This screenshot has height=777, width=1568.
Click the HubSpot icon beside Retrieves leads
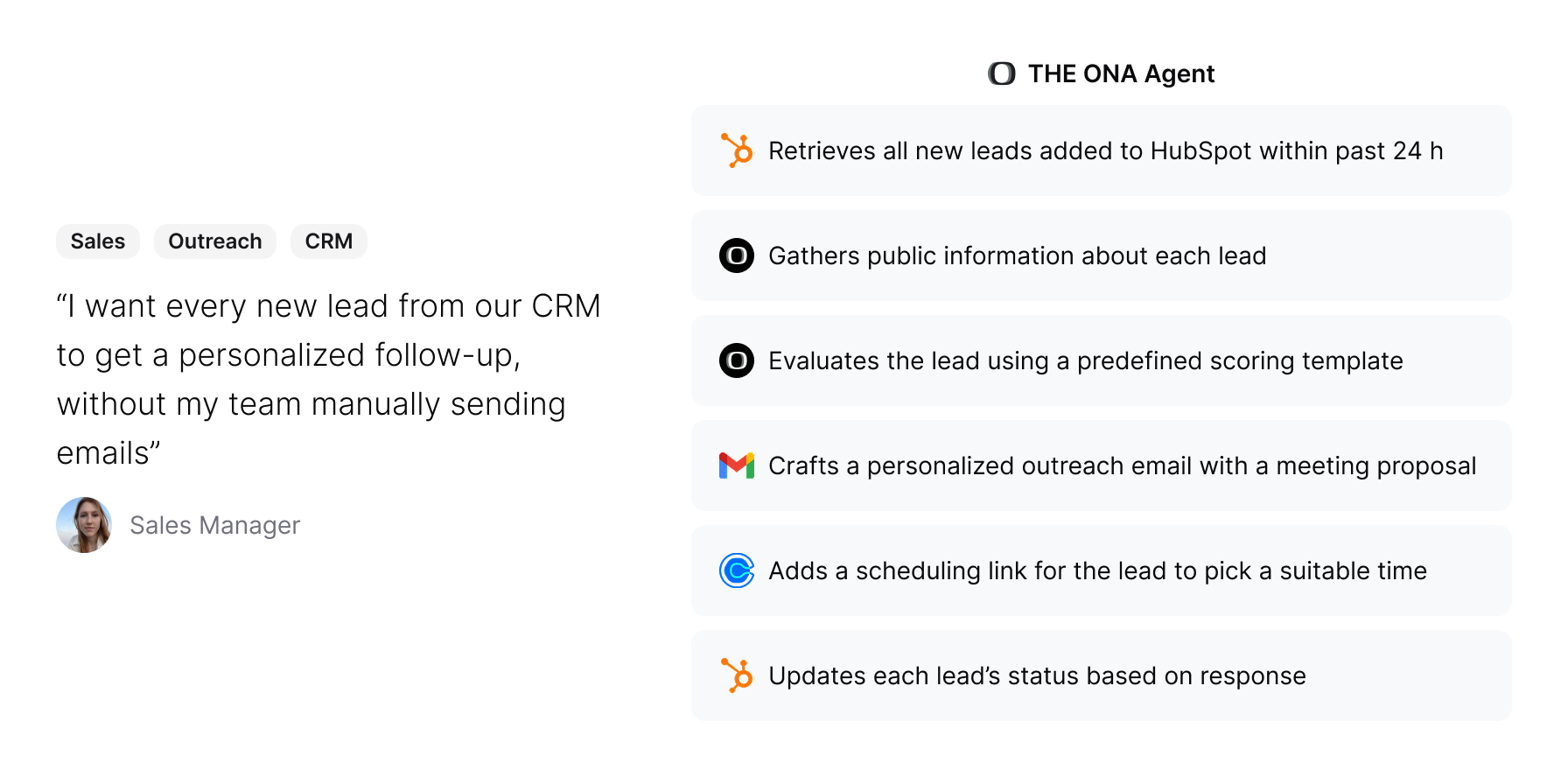(x=737, y=150)
